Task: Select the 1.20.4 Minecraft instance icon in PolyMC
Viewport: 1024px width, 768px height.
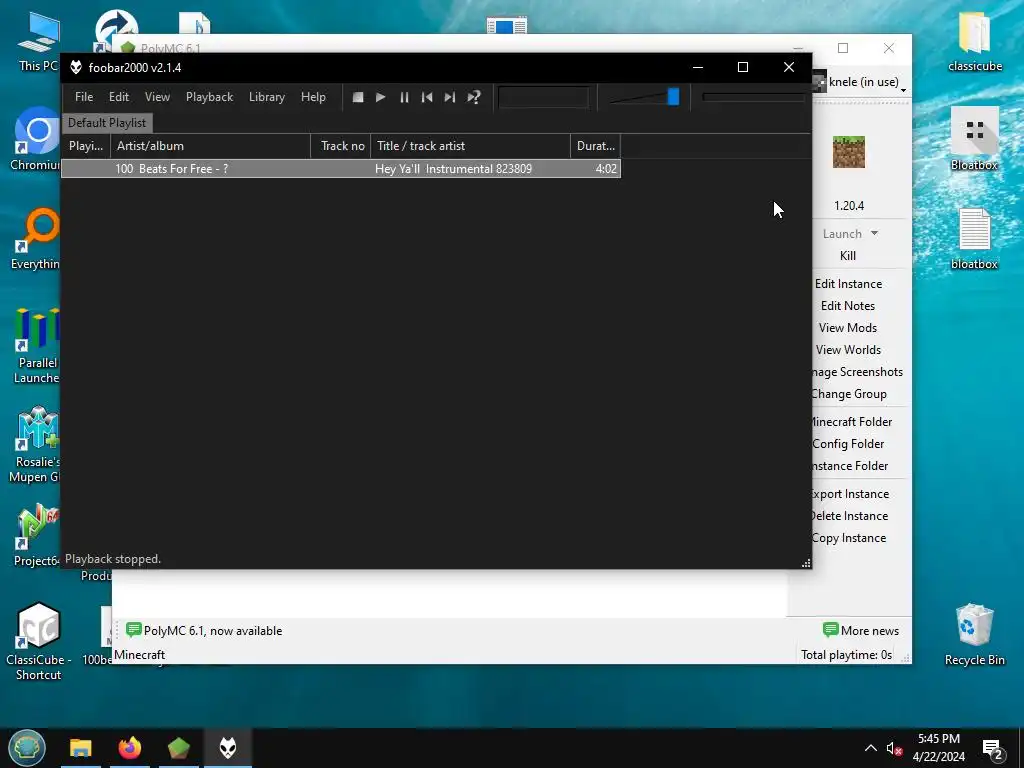Action: coord(849,152)
